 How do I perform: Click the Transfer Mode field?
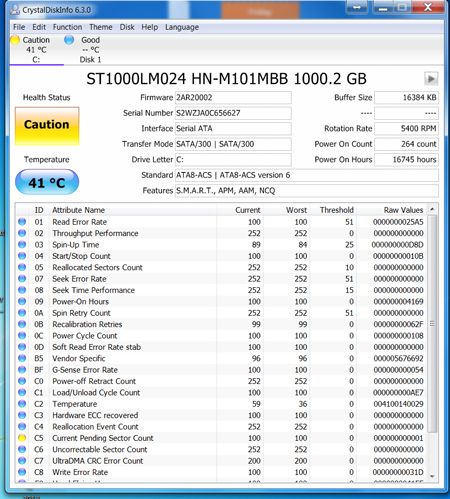[233, 144]
